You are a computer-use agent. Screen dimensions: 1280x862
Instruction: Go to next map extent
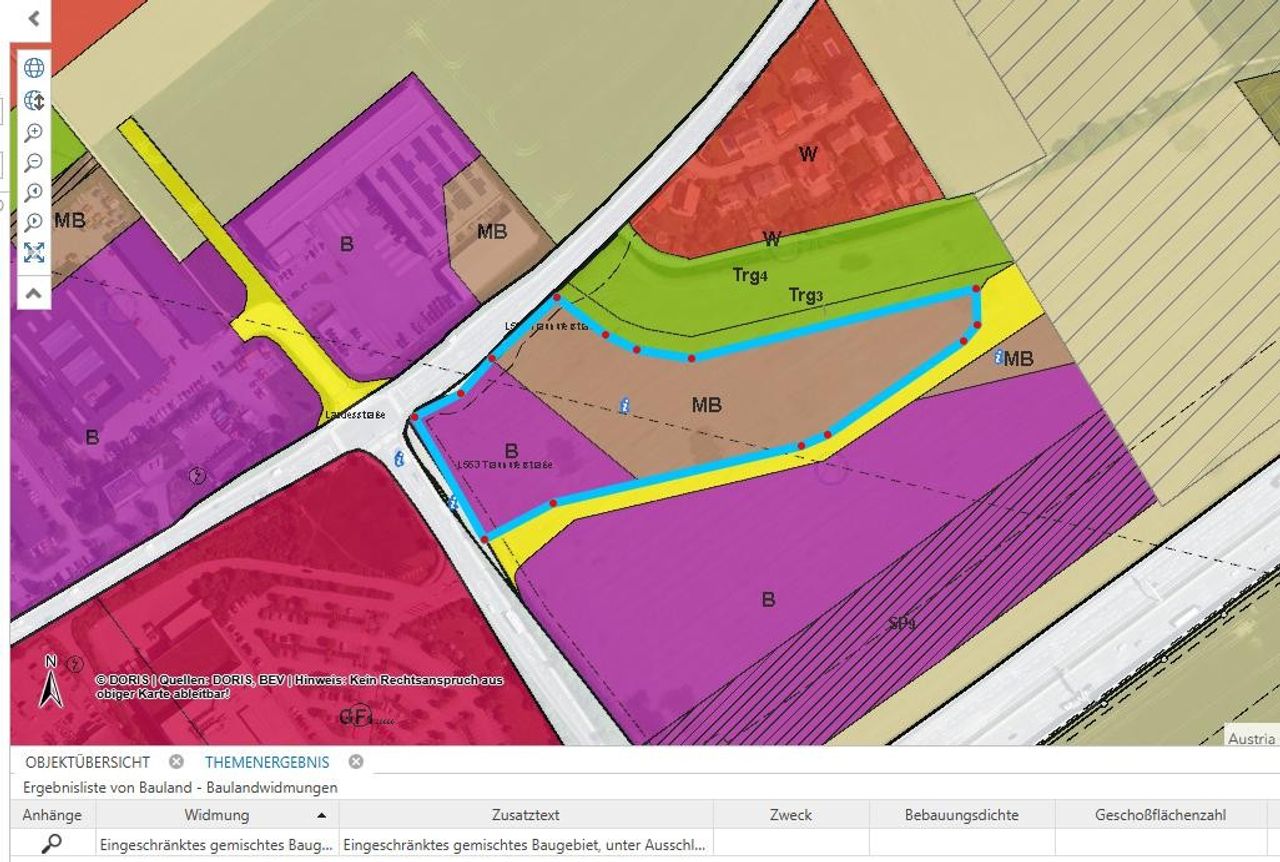coord(34,222)
